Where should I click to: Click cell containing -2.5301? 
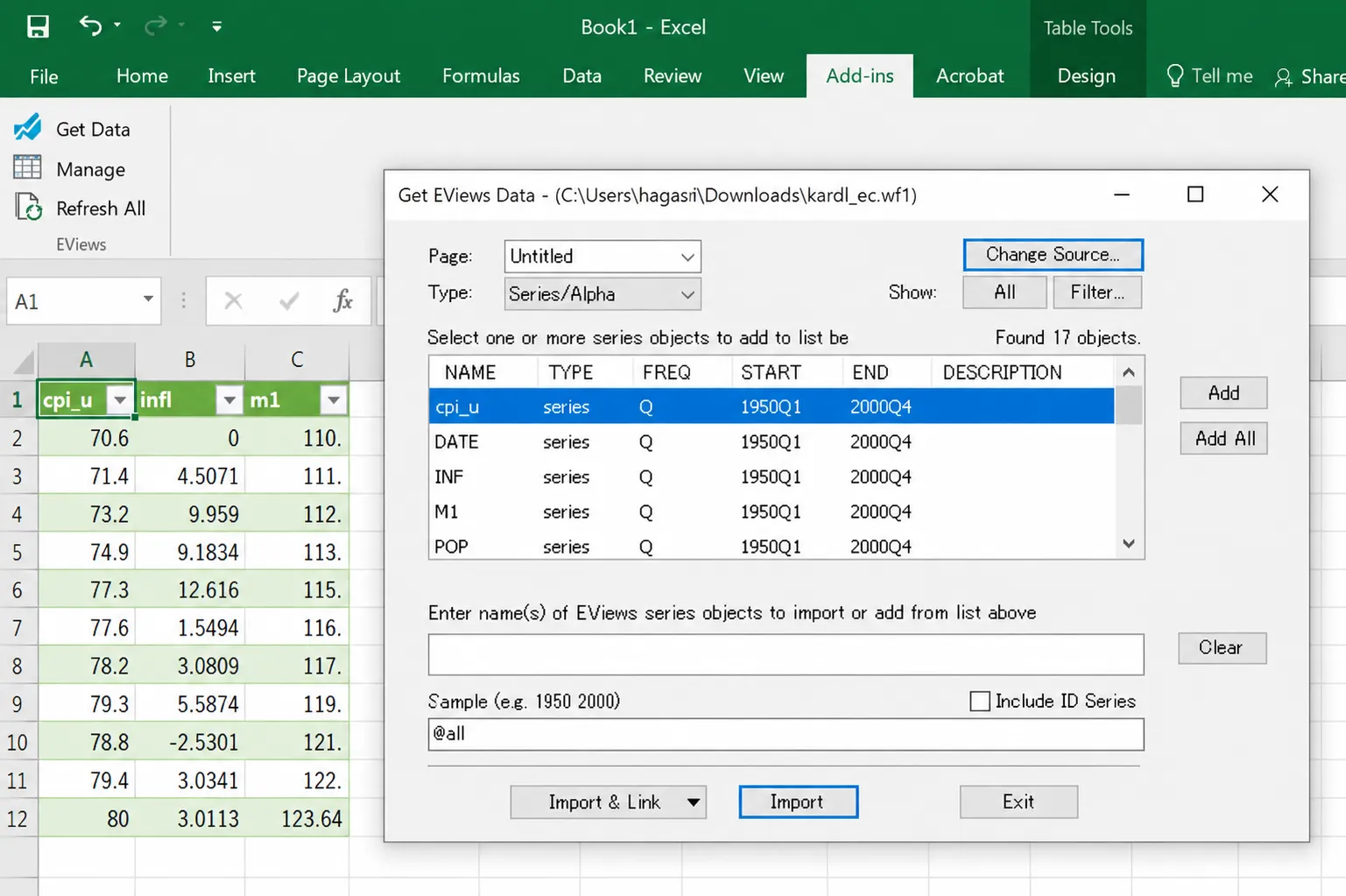coord(190,743)
